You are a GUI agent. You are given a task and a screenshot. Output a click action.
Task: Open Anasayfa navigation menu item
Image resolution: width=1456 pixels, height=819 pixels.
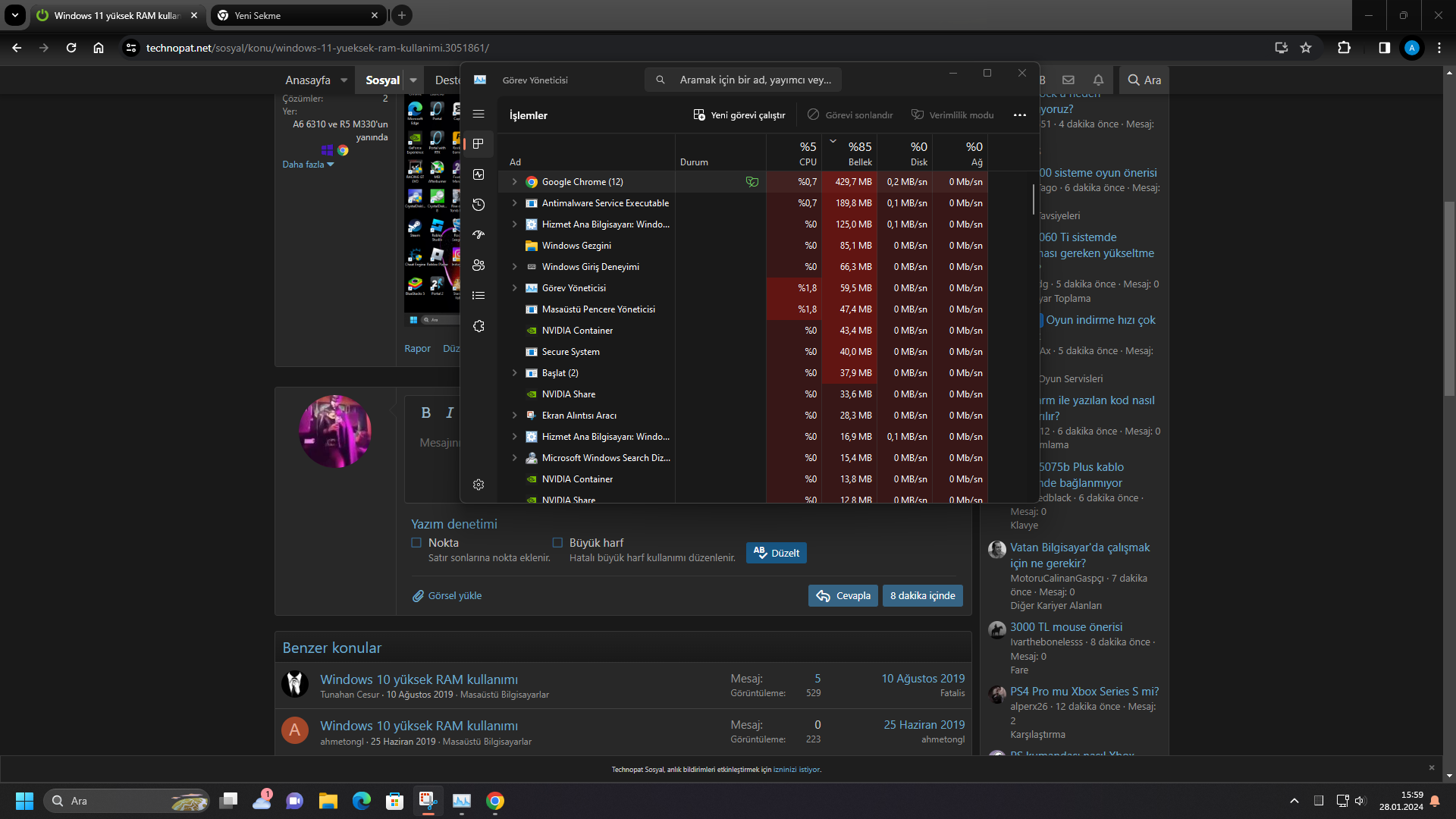[x=307, y=80]
